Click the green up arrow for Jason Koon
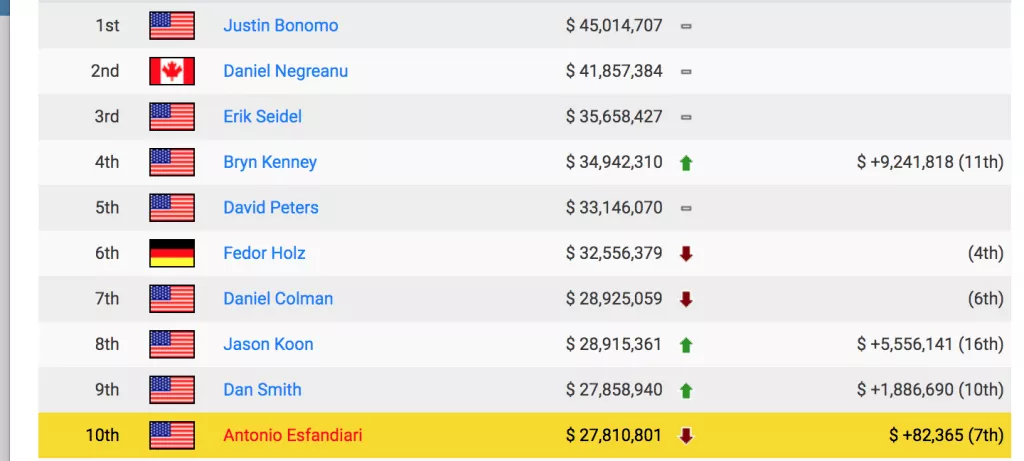Viewport: 1024px width, 461px height. [x=686, y=344]
